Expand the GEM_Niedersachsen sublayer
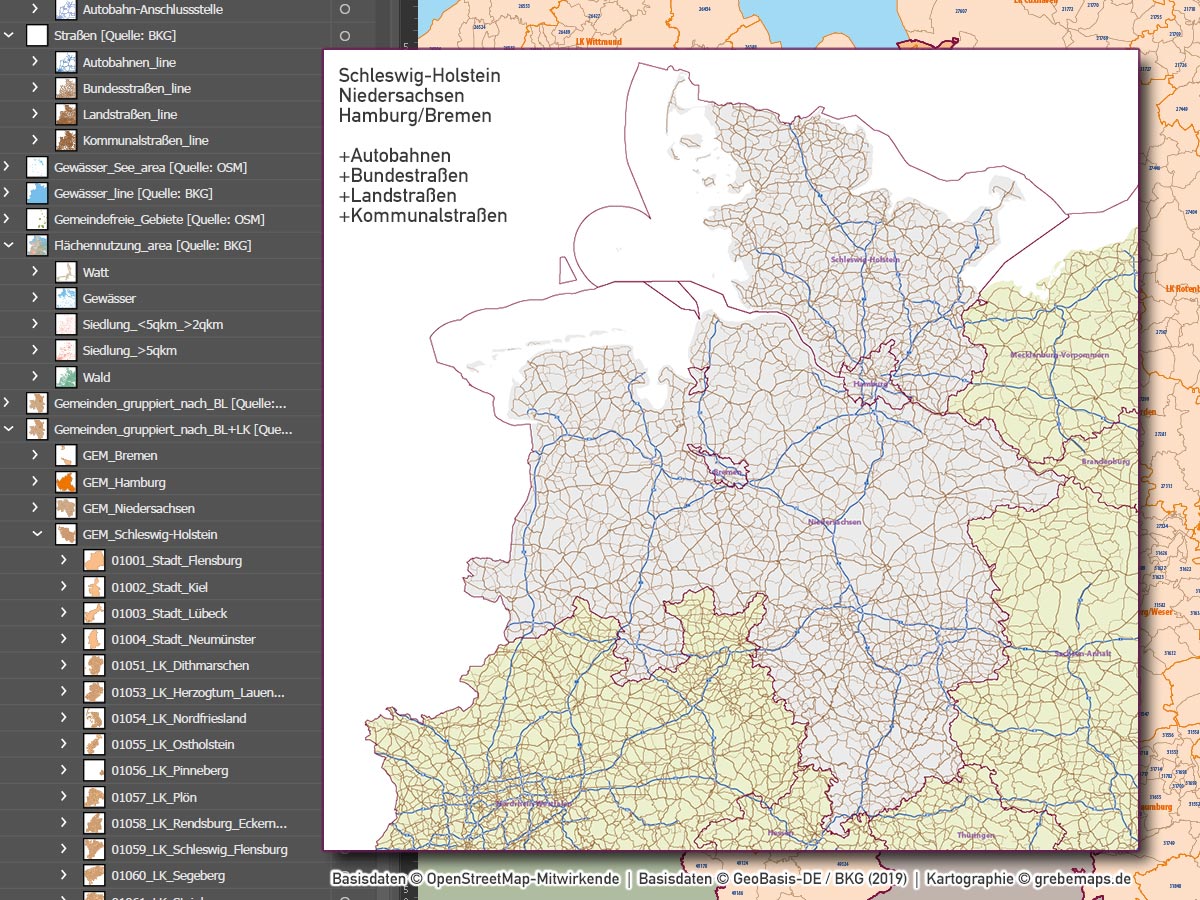 37,508
